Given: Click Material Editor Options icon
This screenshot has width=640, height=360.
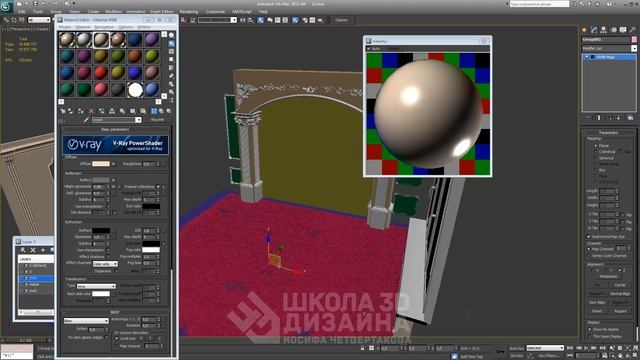Looking at the screenshot, I should pos(171,84).
